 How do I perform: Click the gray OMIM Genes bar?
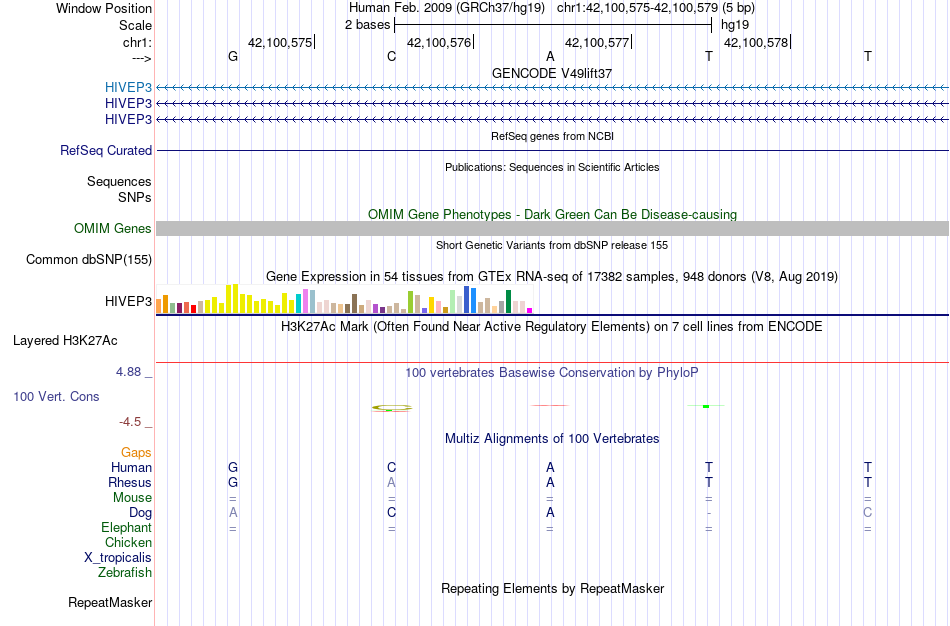point(552,228)
